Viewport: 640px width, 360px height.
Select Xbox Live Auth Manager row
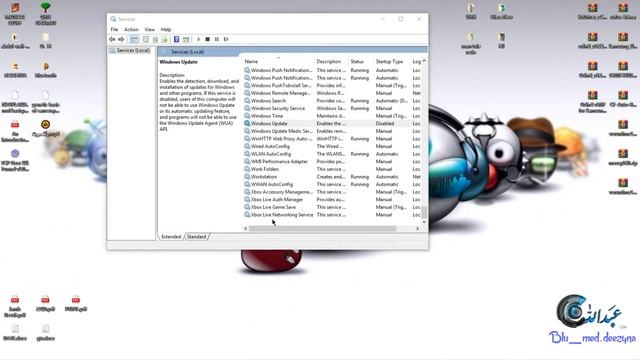click(x=332, y=200)
